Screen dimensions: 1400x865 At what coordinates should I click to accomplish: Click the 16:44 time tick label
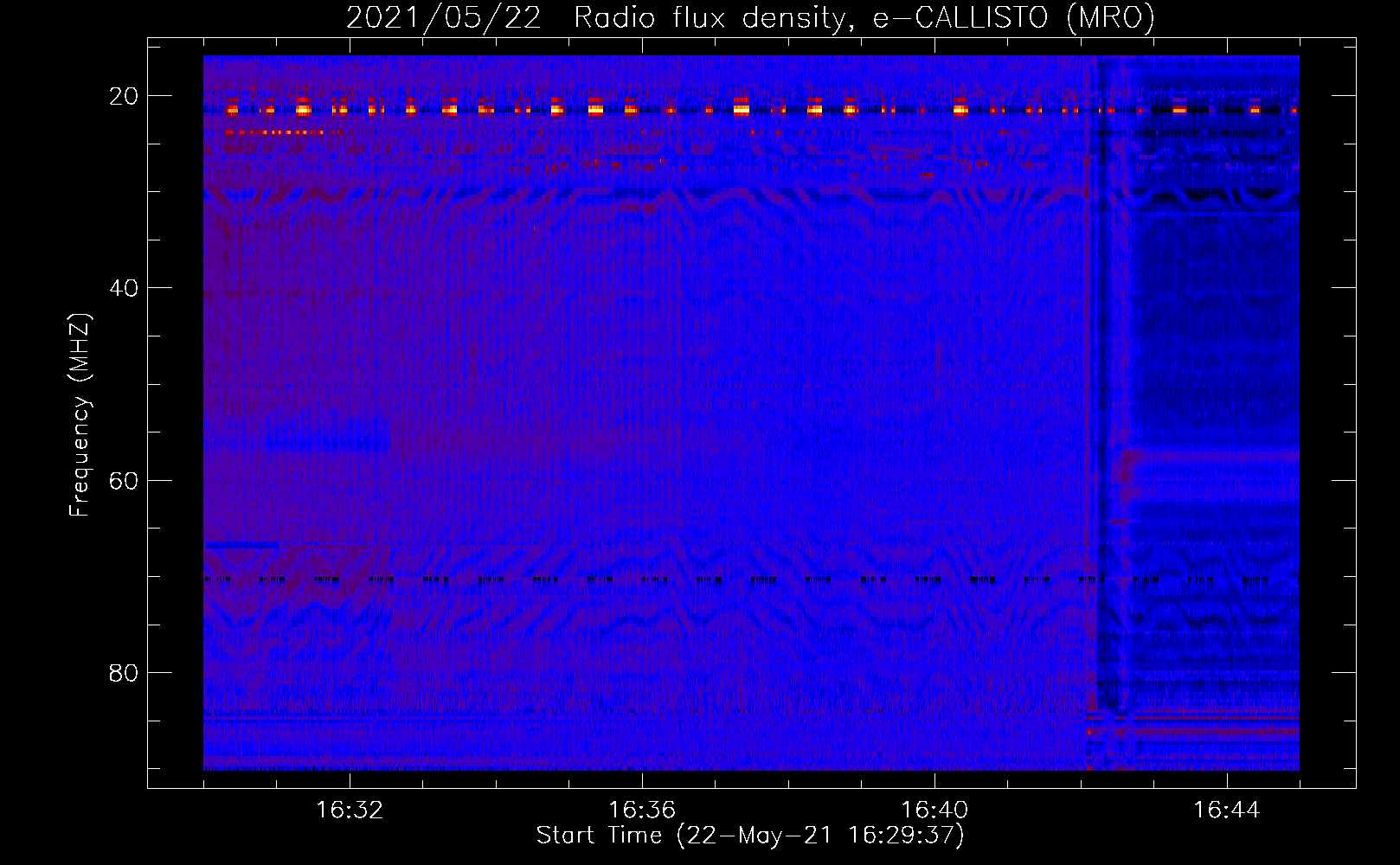[x=1227, y=811]
